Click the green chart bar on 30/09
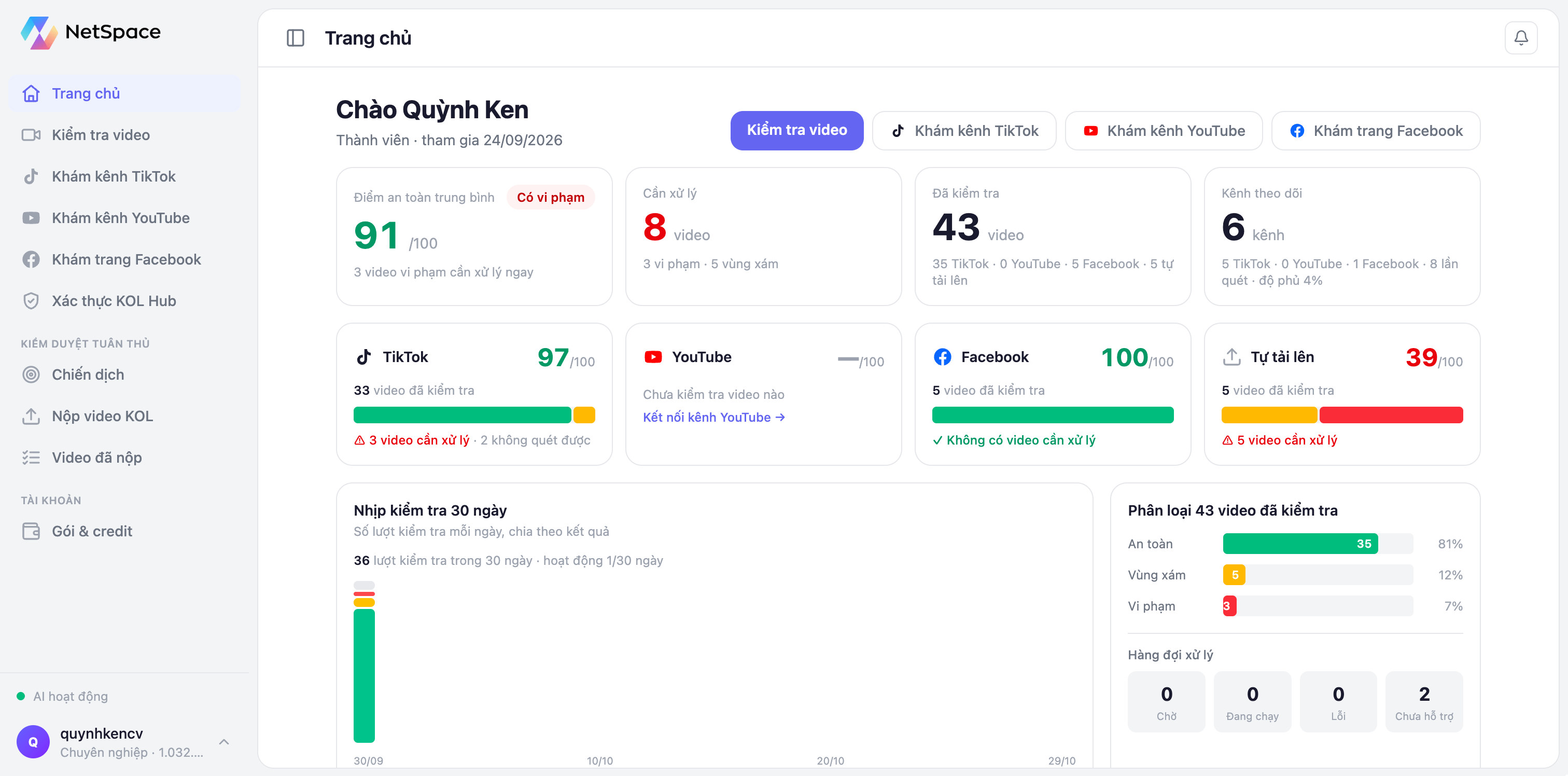This screenshot has width=1568, height=776. 364,675
